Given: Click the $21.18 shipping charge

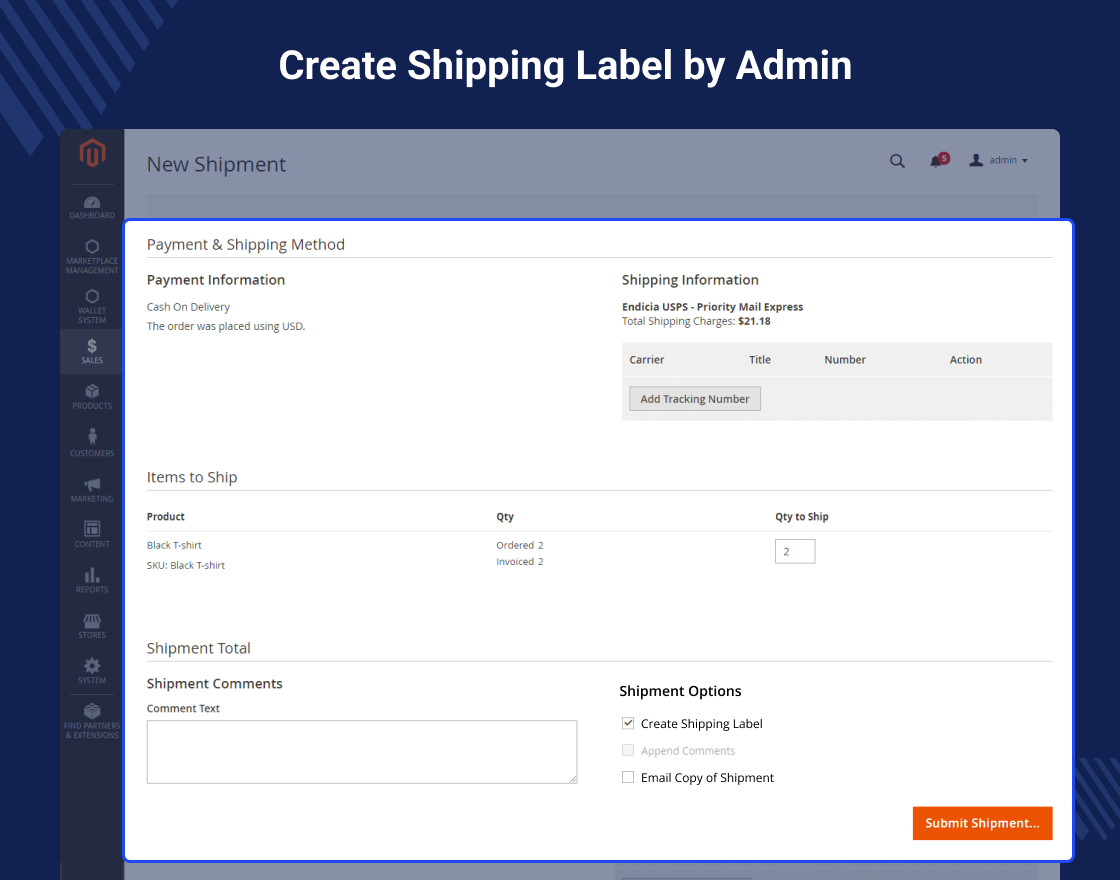Looking at the screenshot, I should coord(754,321).
